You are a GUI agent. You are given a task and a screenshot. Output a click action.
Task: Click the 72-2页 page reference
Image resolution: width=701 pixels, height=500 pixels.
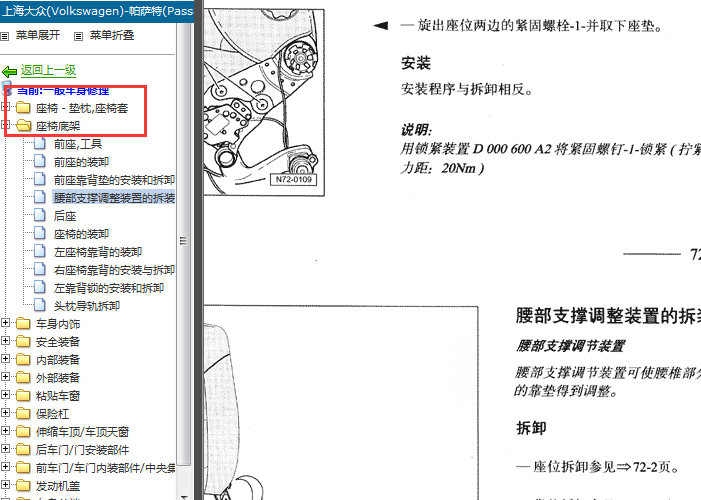pos(651,467)
